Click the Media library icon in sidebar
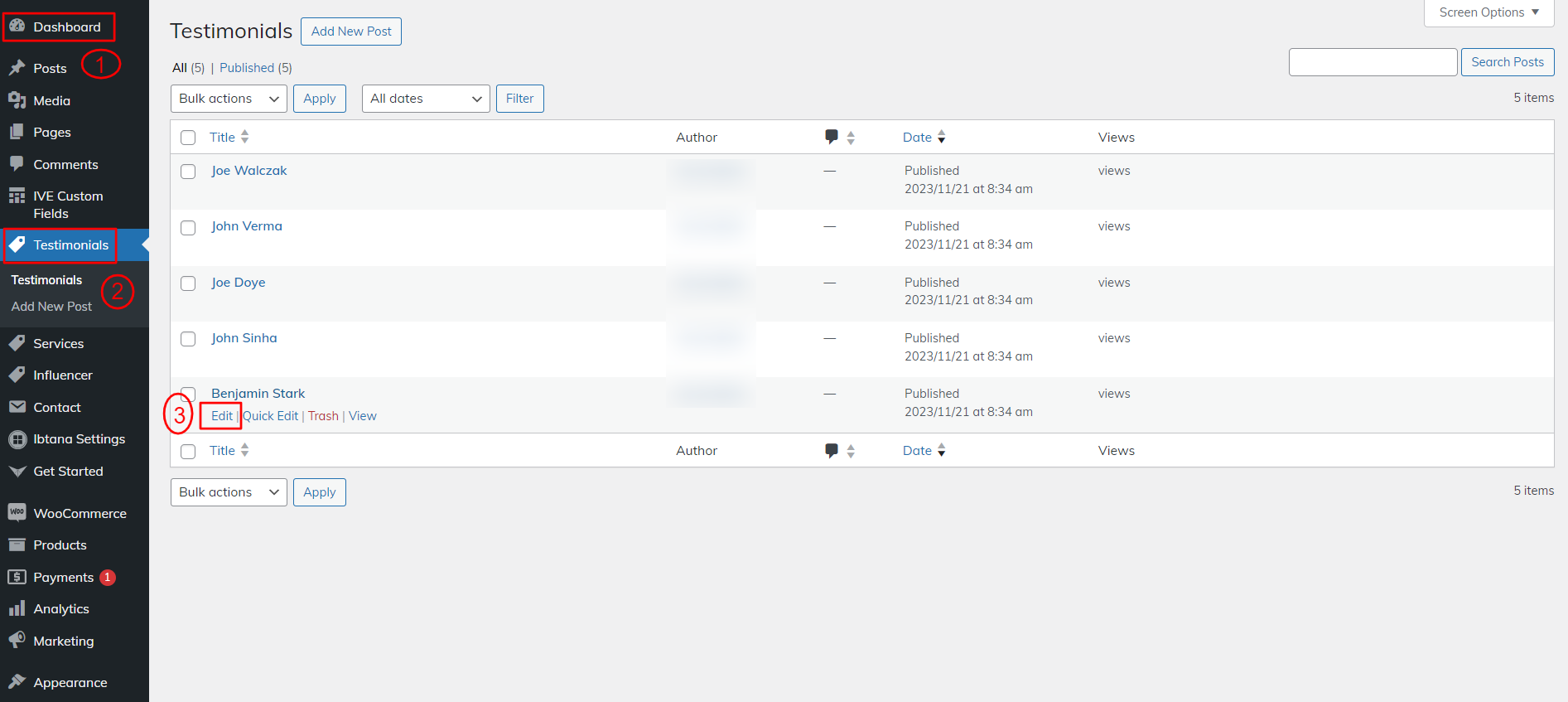Viewport: 1568px width, 702px height. pyautogui.click(x=17, y=100)
